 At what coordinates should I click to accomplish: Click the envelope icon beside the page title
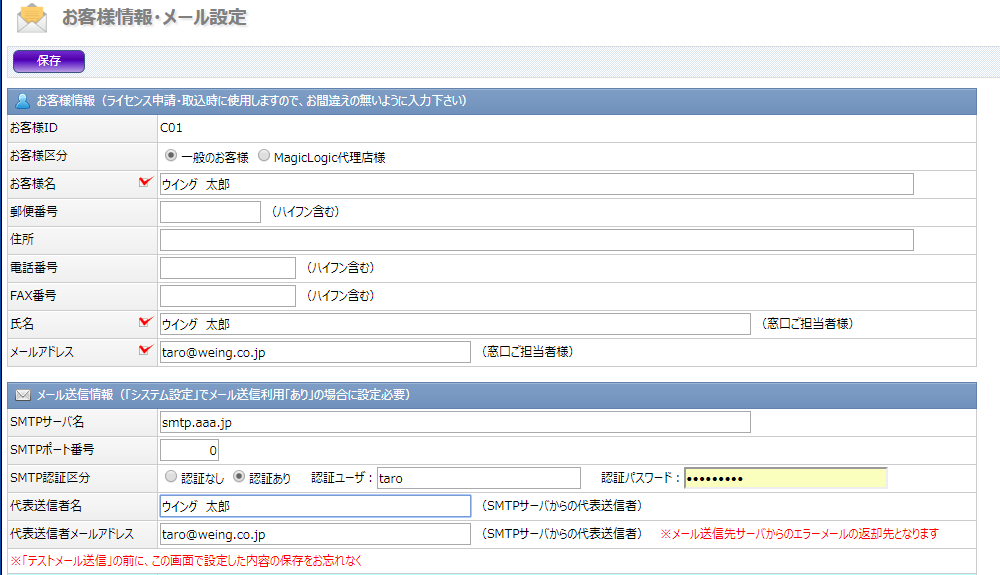32,18
